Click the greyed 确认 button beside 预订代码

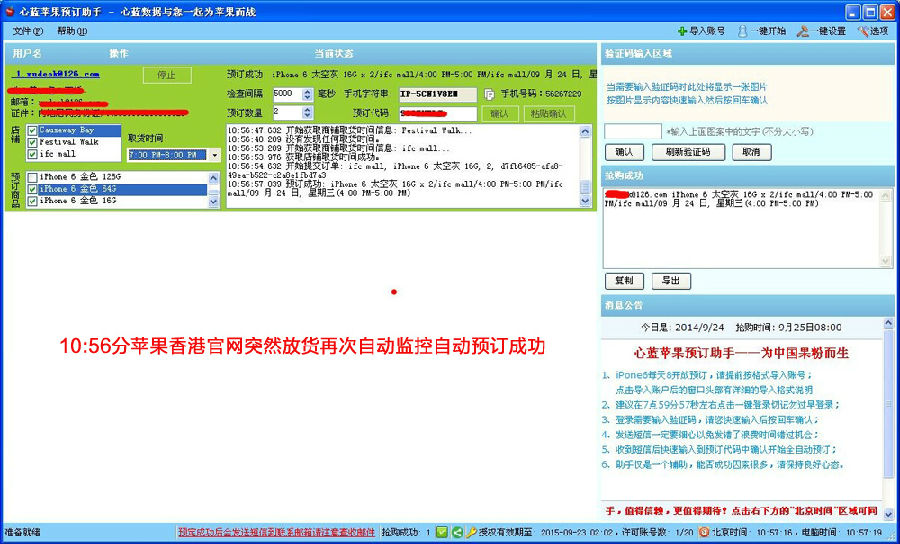(500, 114)
